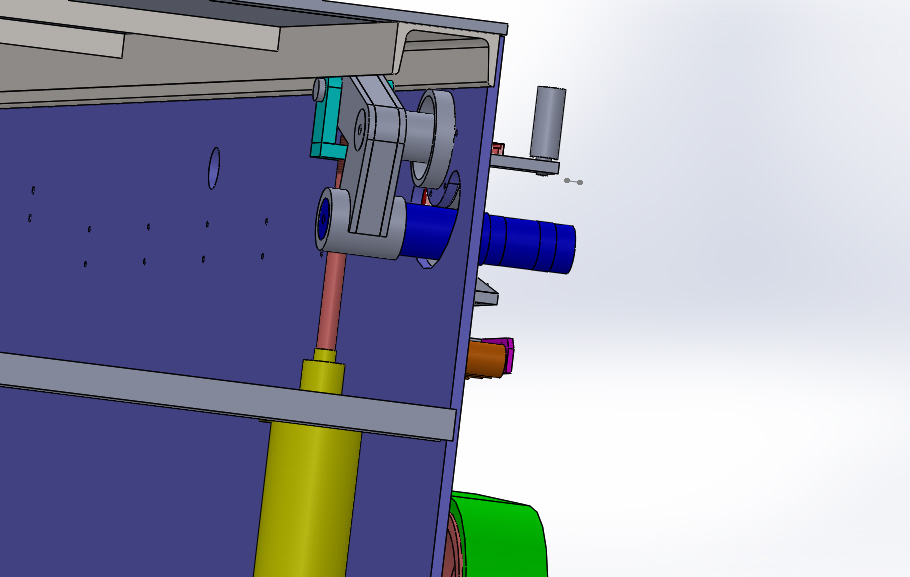Select the gray triangular bracket below blue shaft

coord(486,292)
